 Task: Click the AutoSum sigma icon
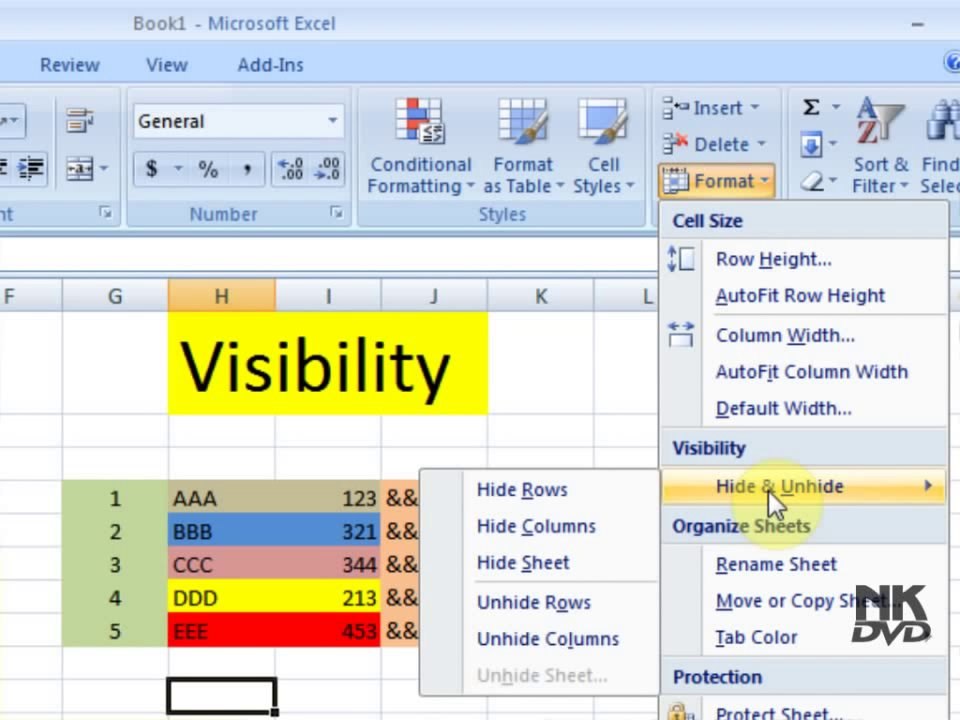pos(811,108)
